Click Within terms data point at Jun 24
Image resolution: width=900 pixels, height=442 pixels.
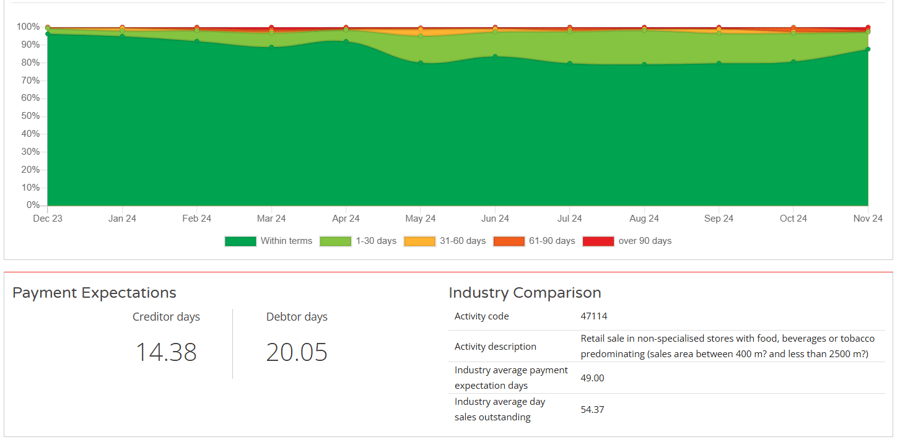click(x=495, y=57)
